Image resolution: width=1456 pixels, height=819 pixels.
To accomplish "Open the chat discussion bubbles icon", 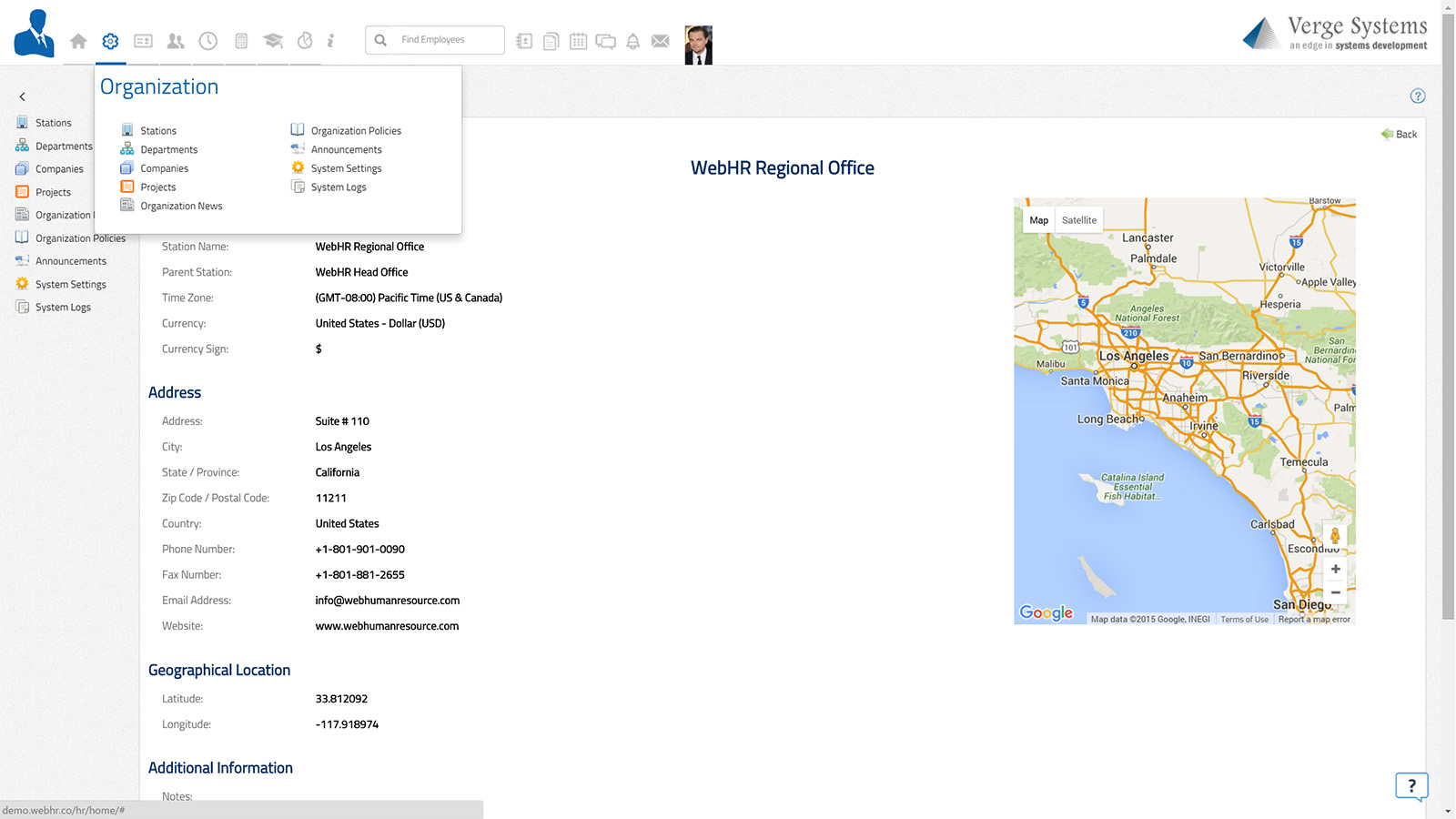I will 605,41.
